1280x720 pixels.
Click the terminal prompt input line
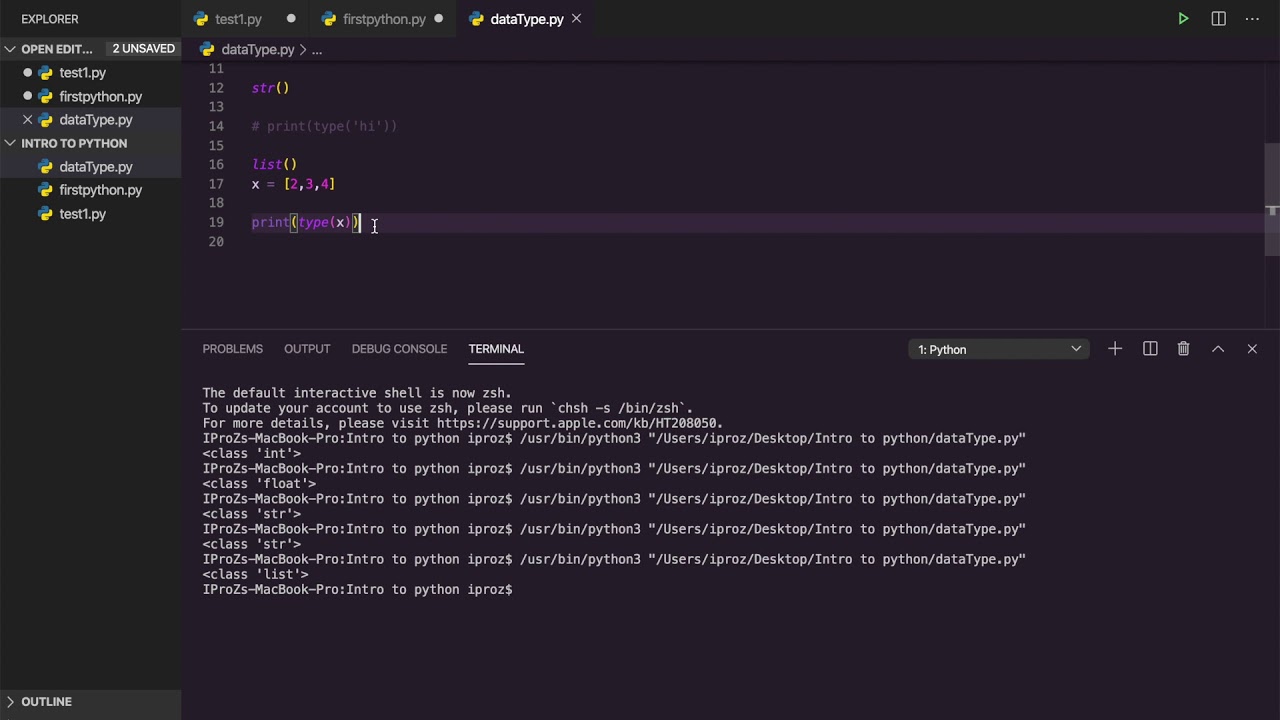click(x=358, y=590)
